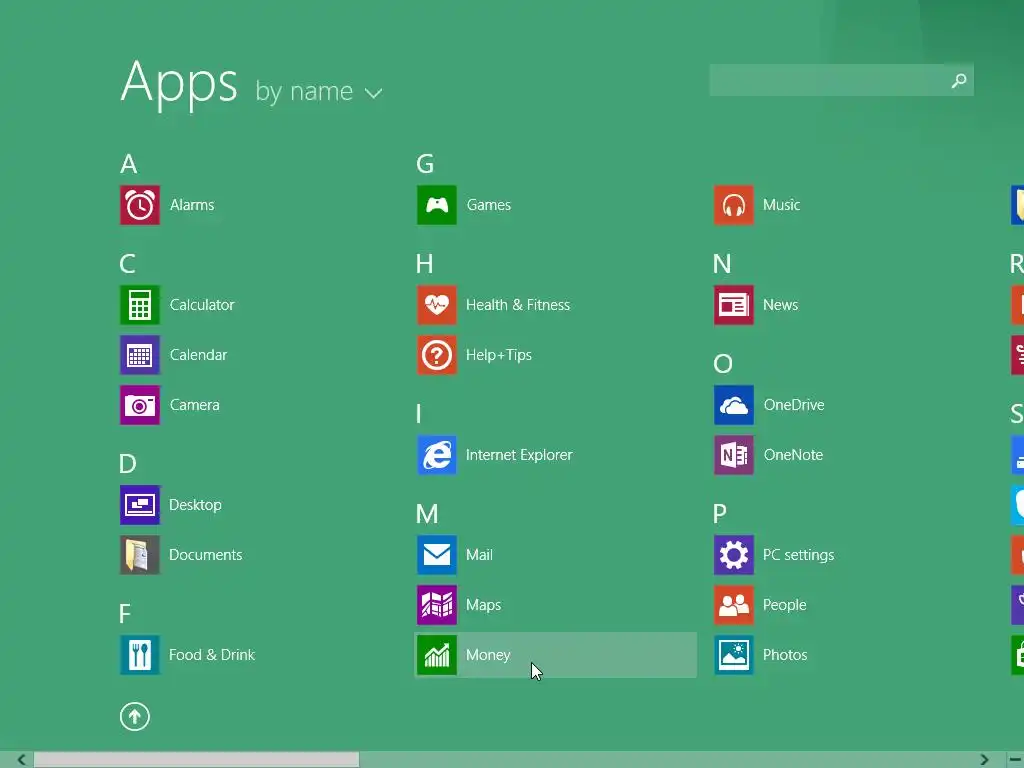This screenshot has width=1024, height=768.
Task: Click the up-arrow circle to return to Start
Action: click(135, 717)
